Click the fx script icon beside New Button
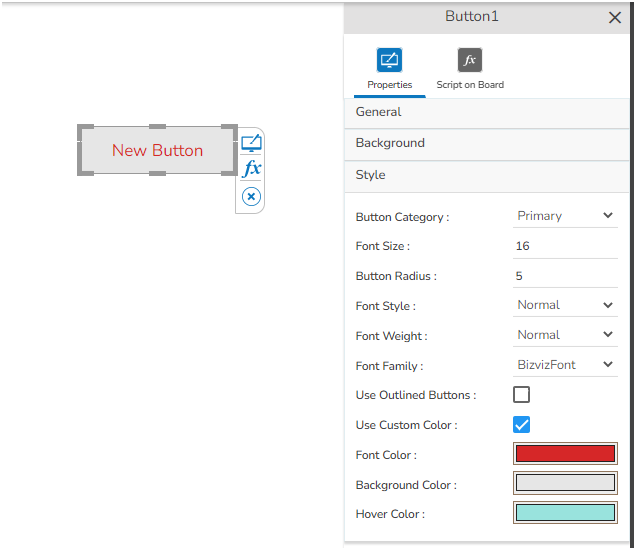The height and width of the screenshot is (550, 636). tap(252, 169)
